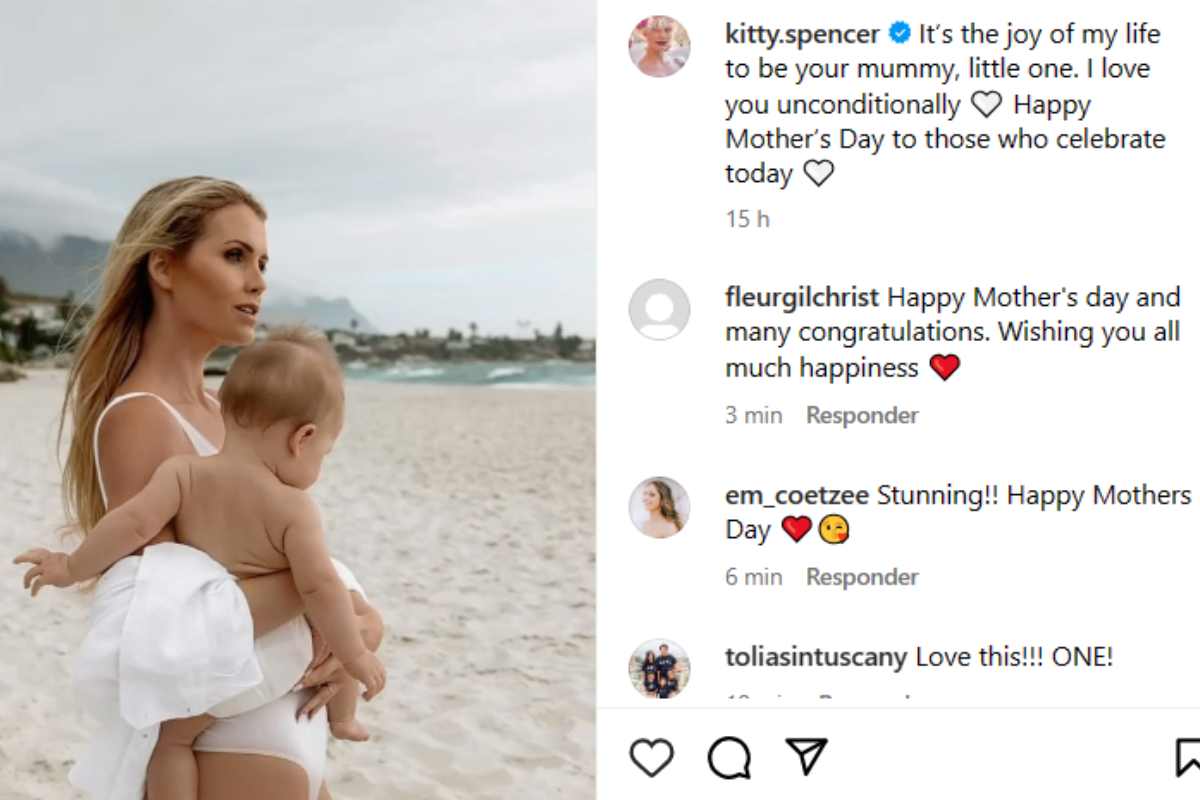1200x800 pixels.
Task: Open the toliasintuscany username link
Action: tap(816, 657)
